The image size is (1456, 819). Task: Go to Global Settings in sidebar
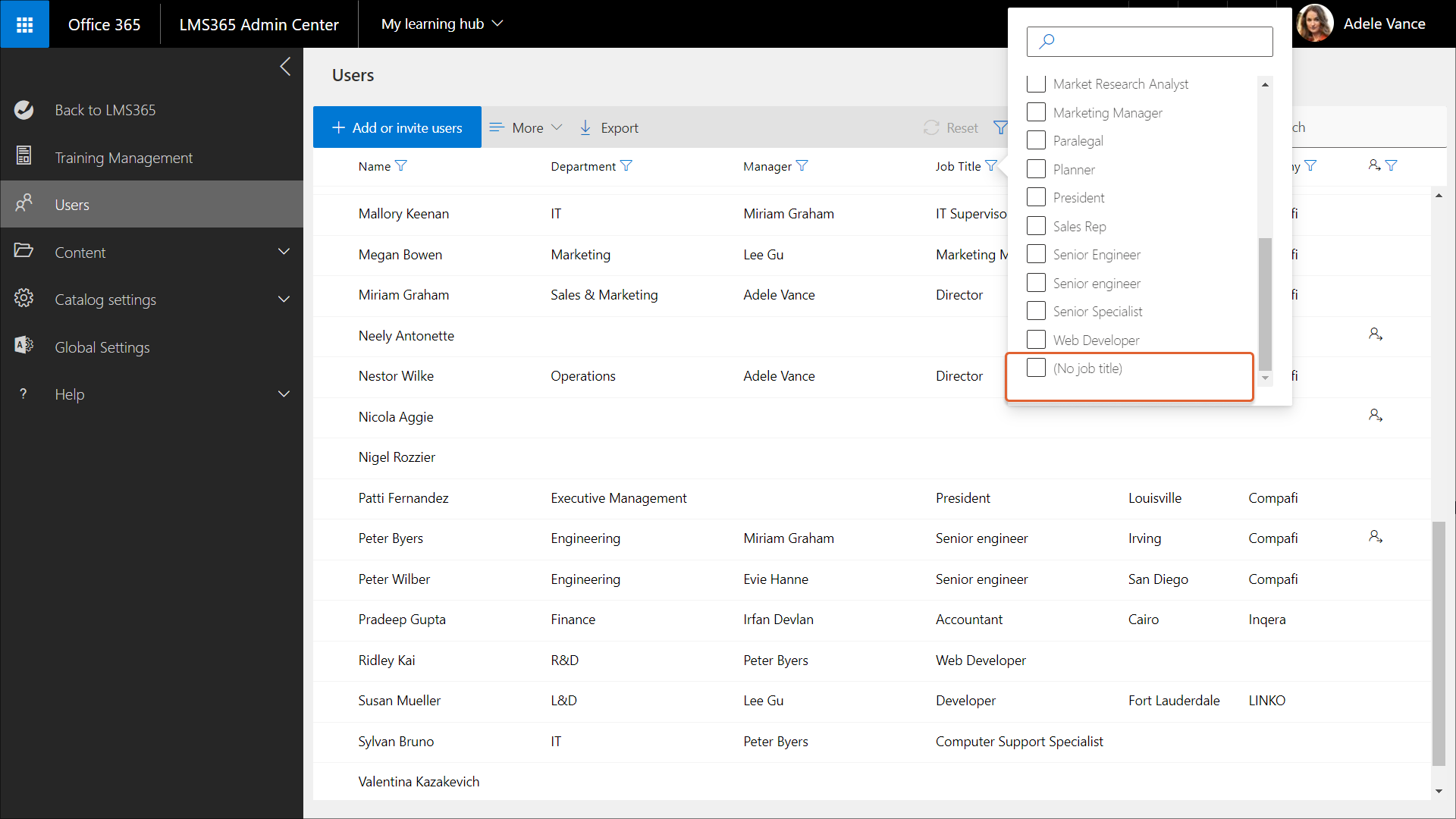point(102,347)
